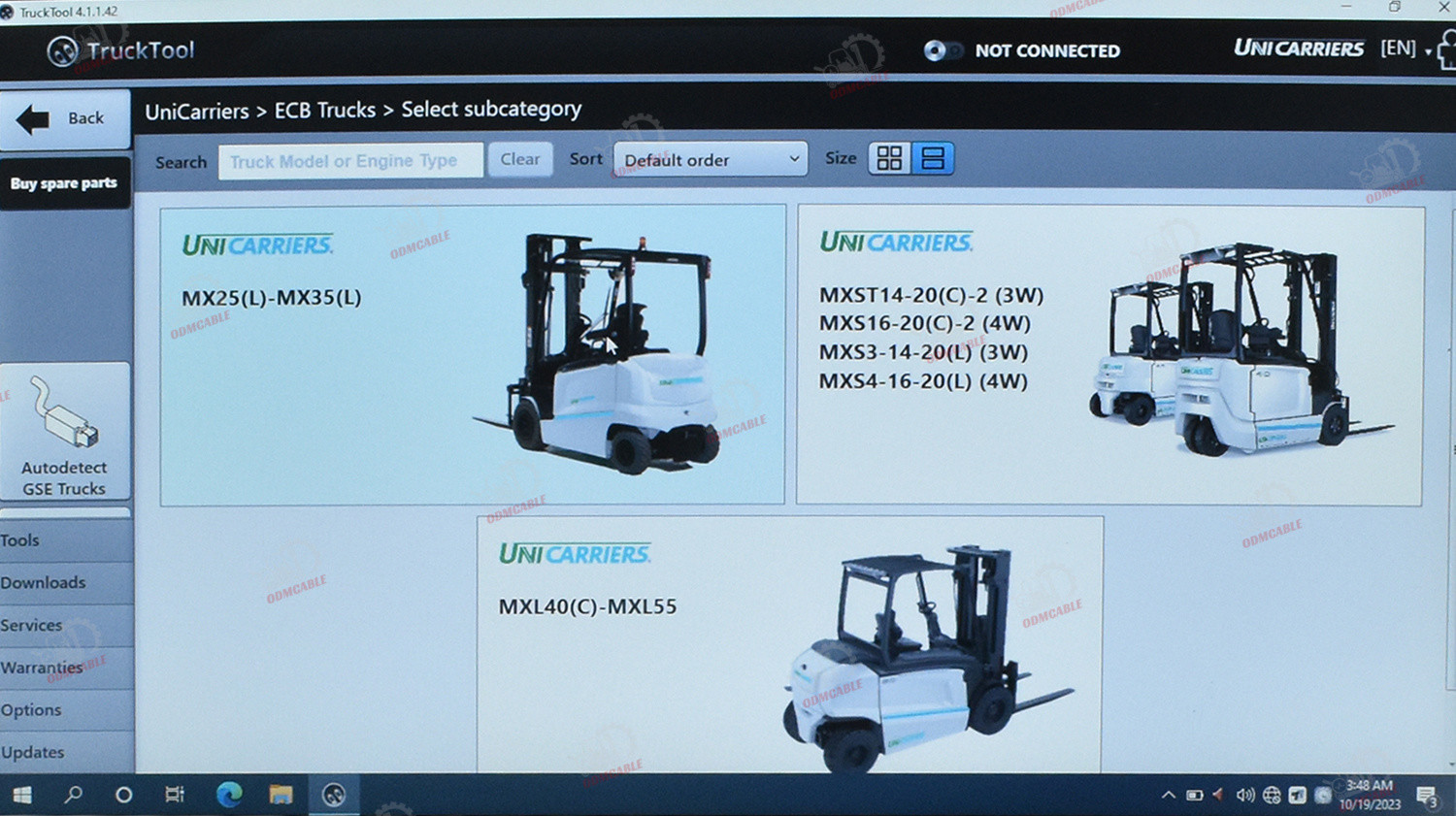
Task: Open the Services sidebar menu
Action: [x=66, y=626]
